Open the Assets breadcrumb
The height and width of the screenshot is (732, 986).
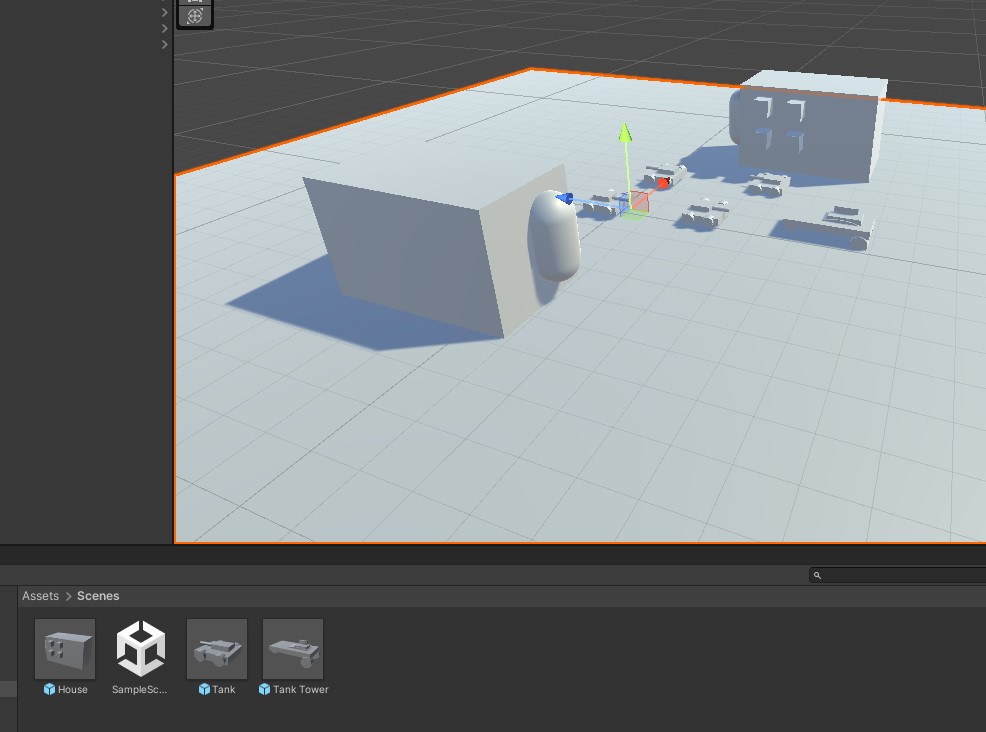[x=40, y=595]
